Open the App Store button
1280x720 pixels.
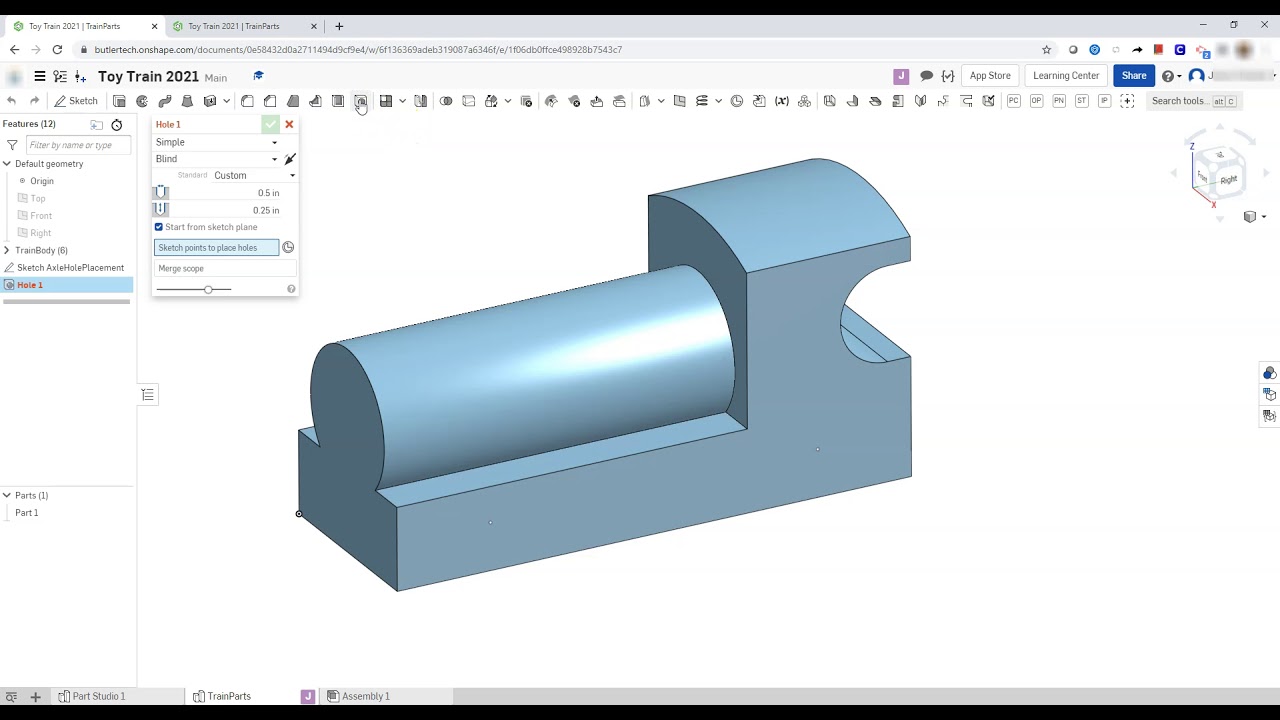pos(990,76)
